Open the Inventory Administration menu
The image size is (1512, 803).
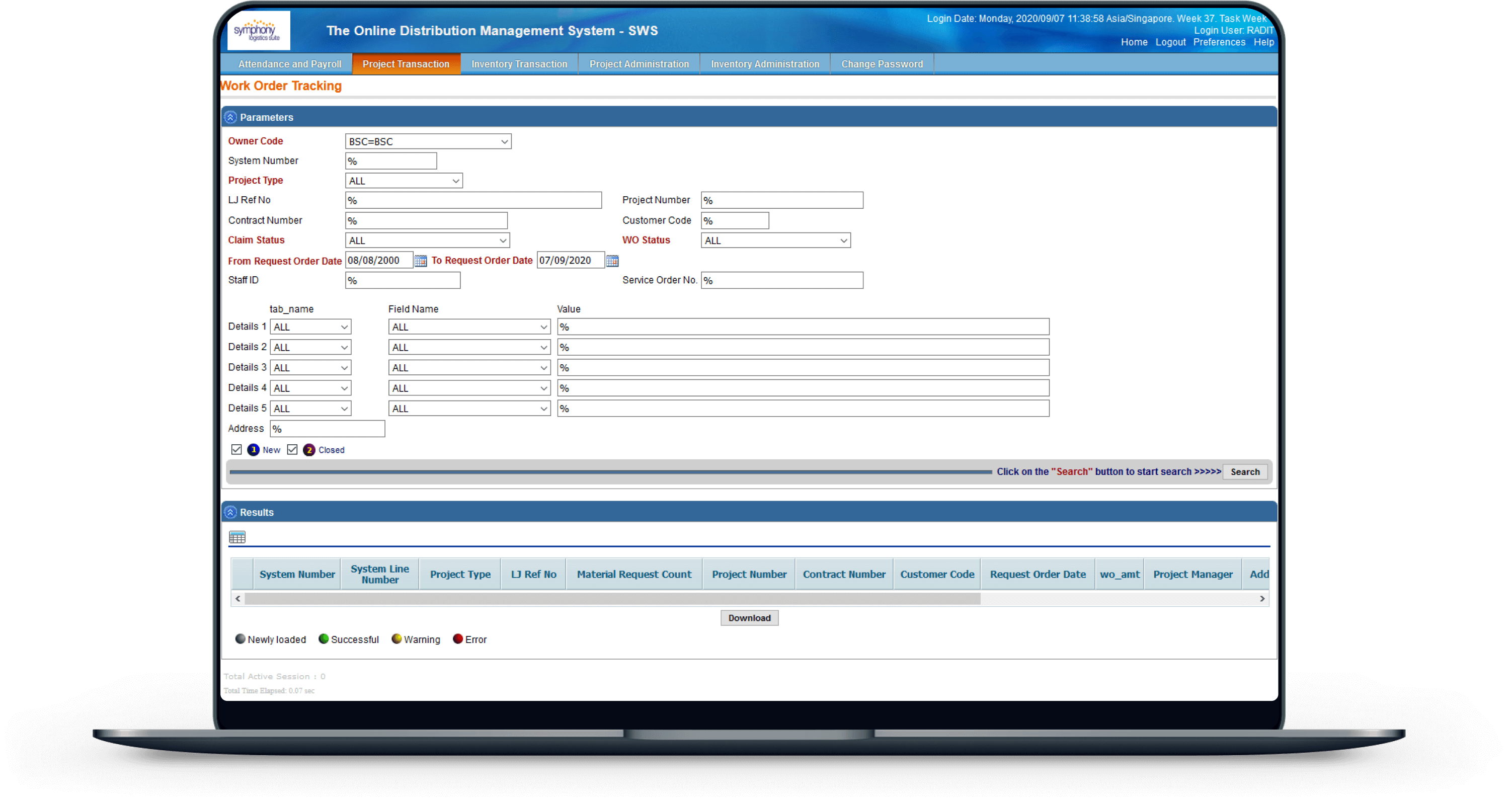[765, 64]
